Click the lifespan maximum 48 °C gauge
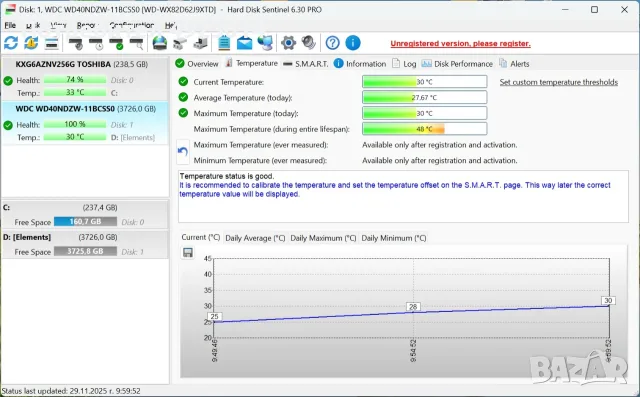 tap(424, 129)
